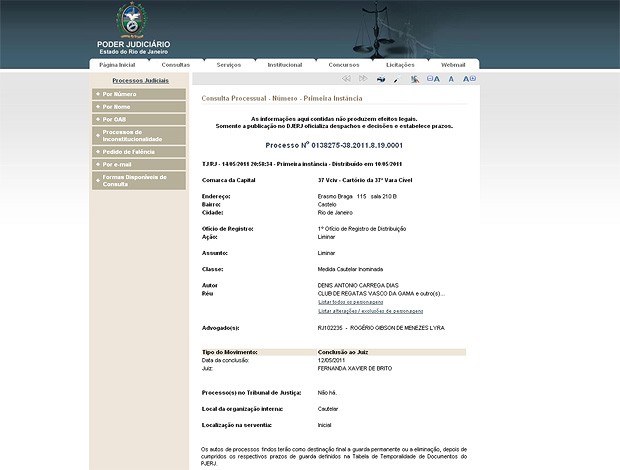Reset font size with plain A icon
Image resolution: width=620 pixels, height=470 pixels.
click(x=451, y=78)
